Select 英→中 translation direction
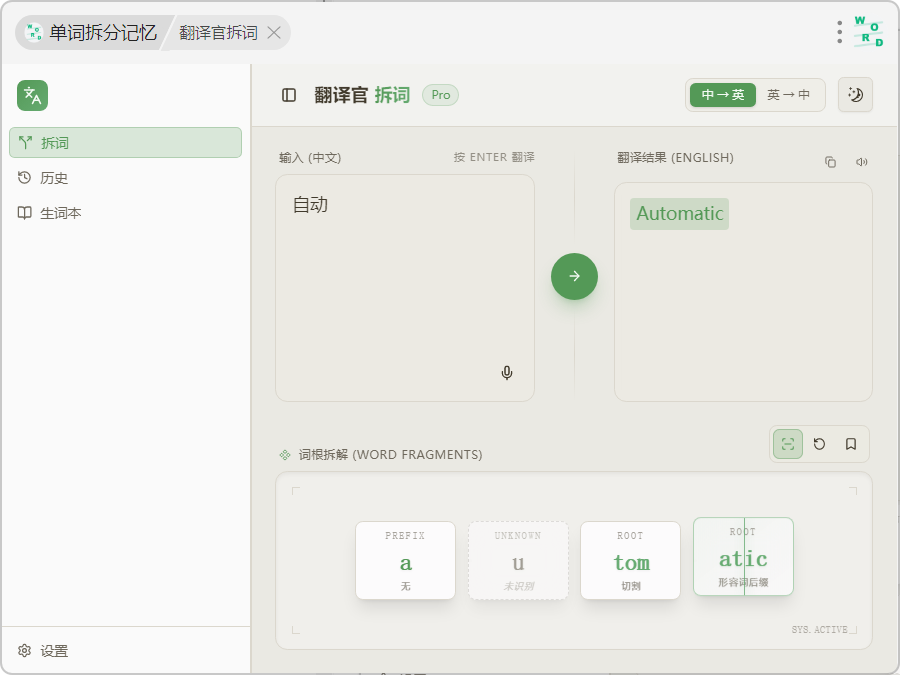 (x=789, y=95)
